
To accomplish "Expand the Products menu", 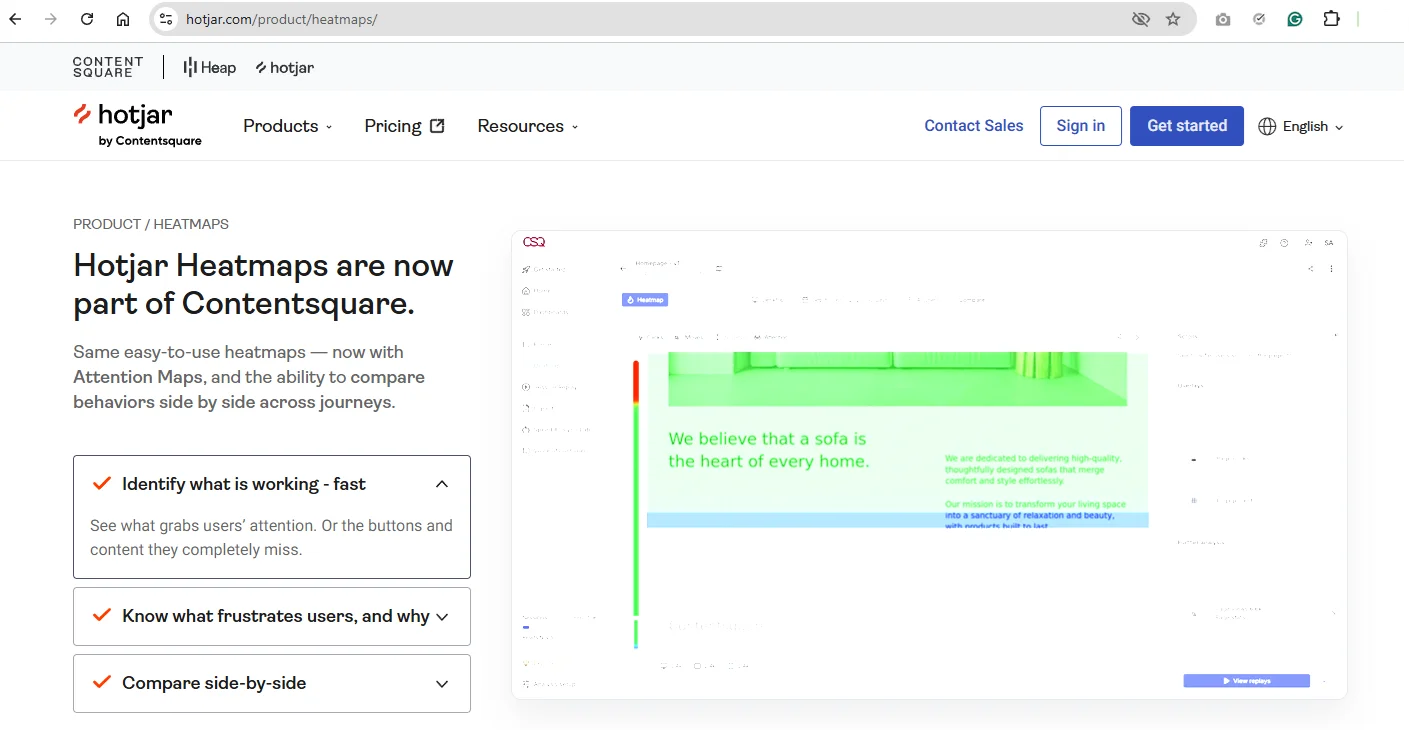I will [x=288, y=126].
